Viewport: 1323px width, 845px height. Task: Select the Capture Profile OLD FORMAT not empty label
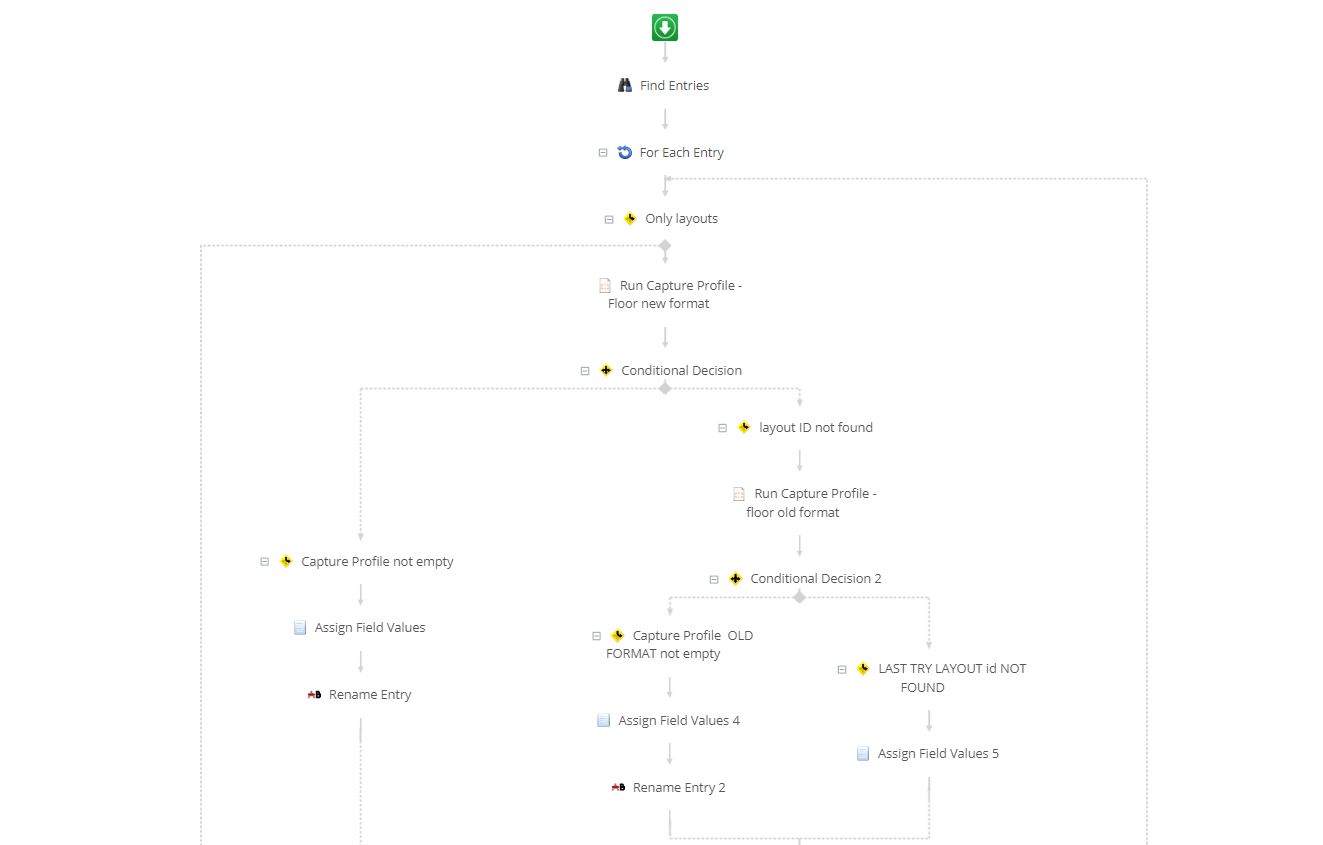pyautogui.click(x=680, y=644)
